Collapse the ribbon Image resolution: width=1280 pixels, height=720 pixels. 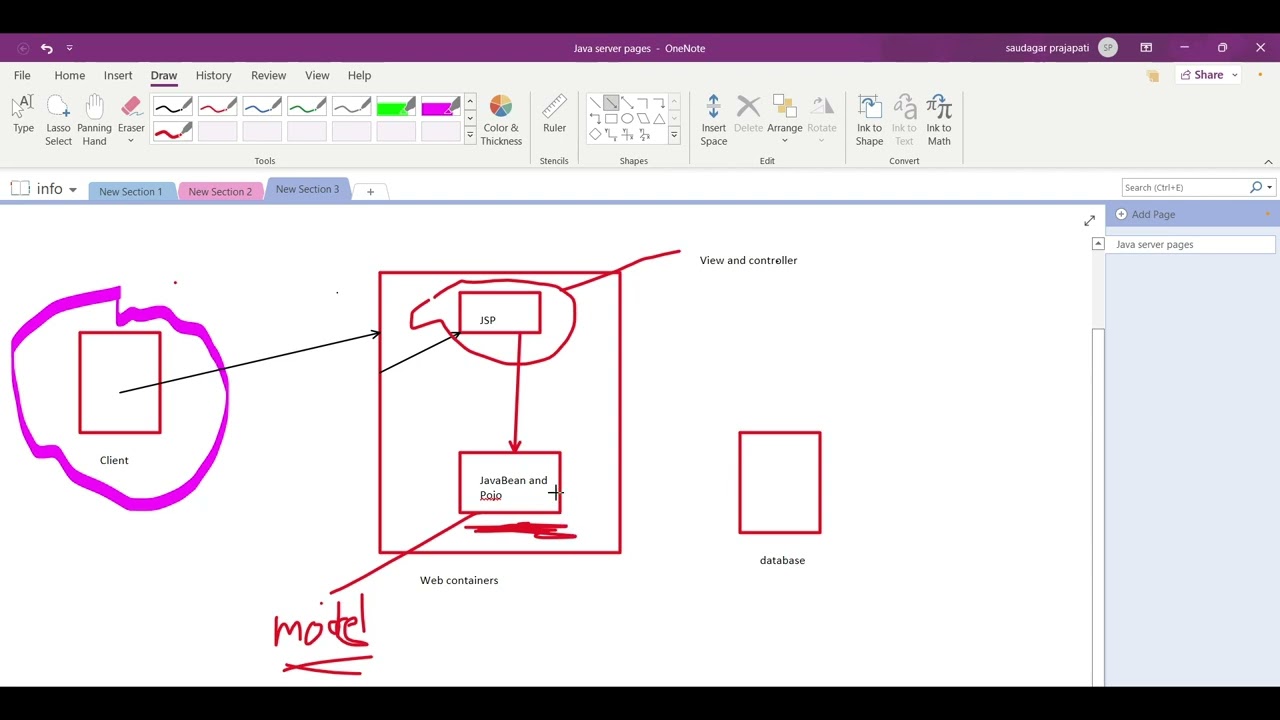(1268, 162)
